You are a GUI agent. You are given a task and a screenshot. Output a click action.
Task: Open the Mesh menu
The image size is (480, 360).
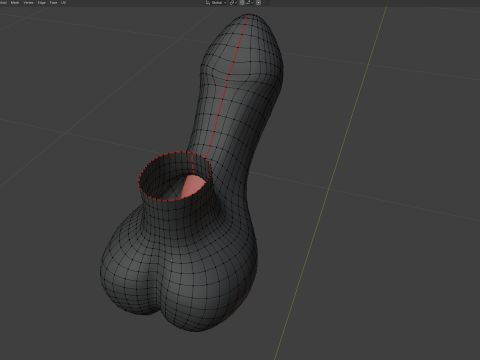tap(15, 2)
